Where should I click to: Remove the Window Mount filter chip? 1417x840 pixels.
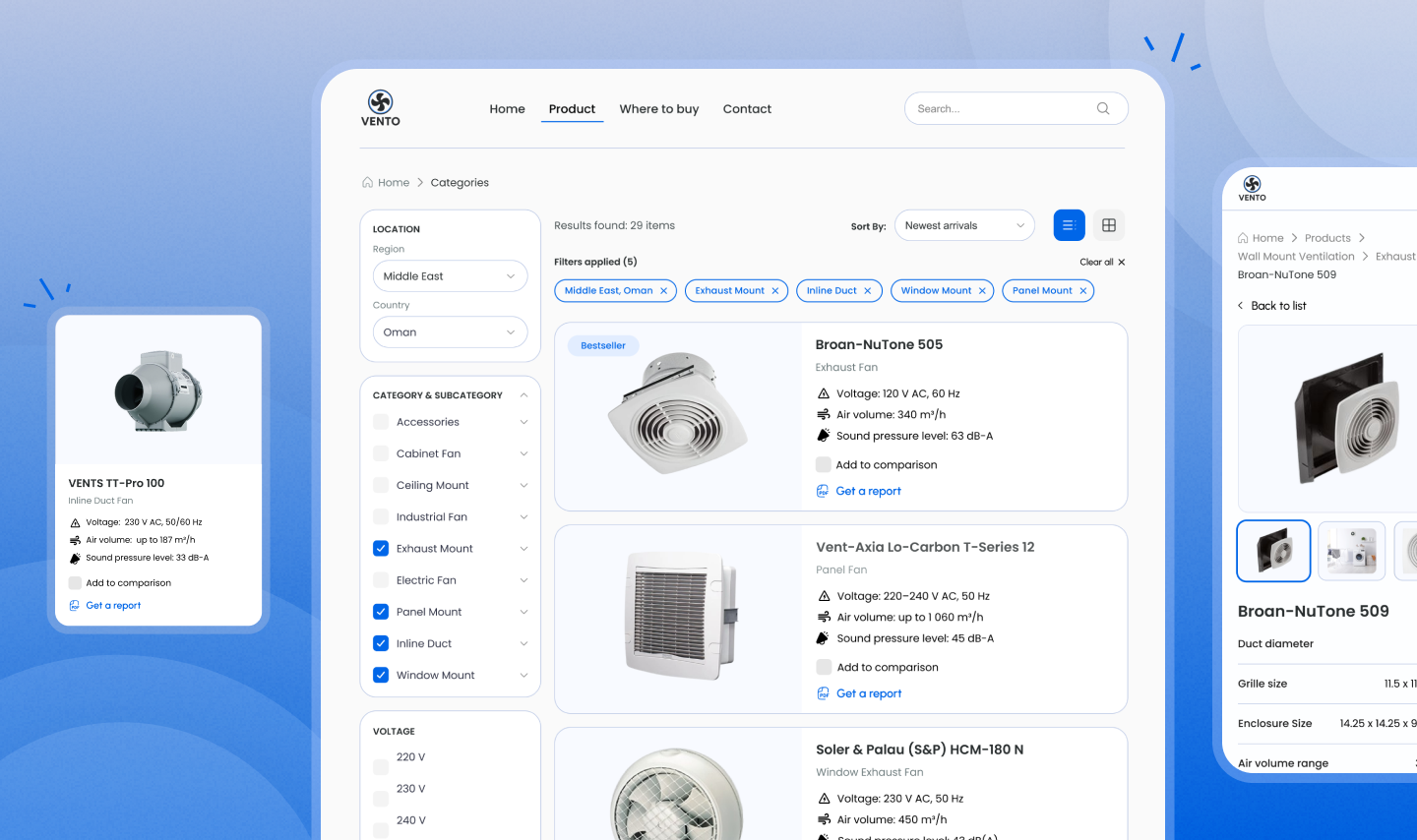(982, 291)
